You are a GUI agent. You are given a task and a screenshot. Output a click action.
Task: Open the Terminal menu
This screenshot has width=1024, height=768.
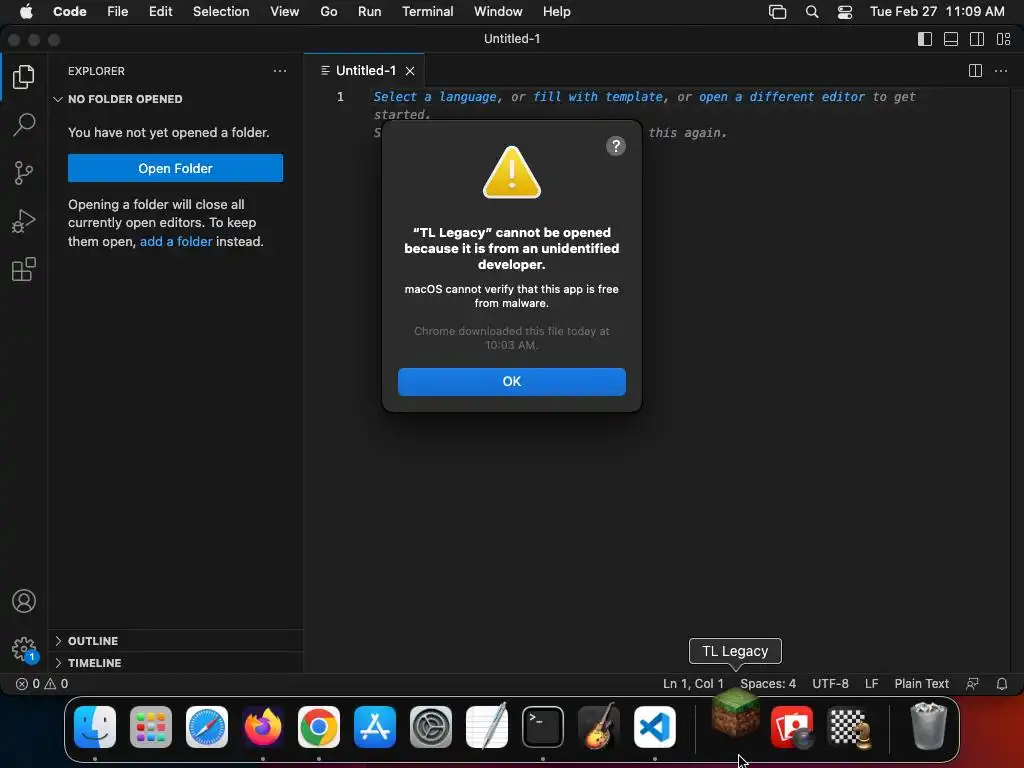[427, 12]
